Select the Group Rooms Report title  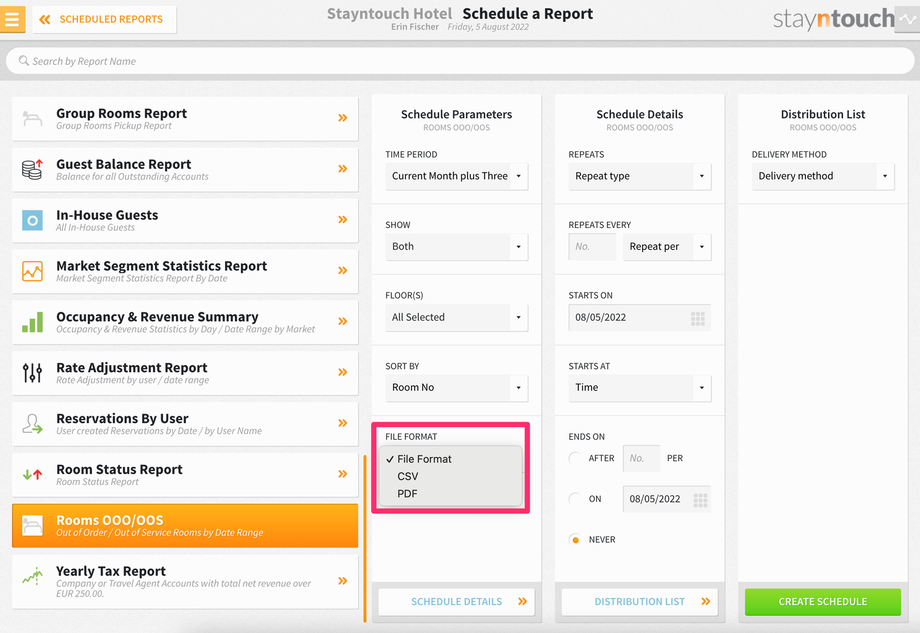(x=121, y=113)
